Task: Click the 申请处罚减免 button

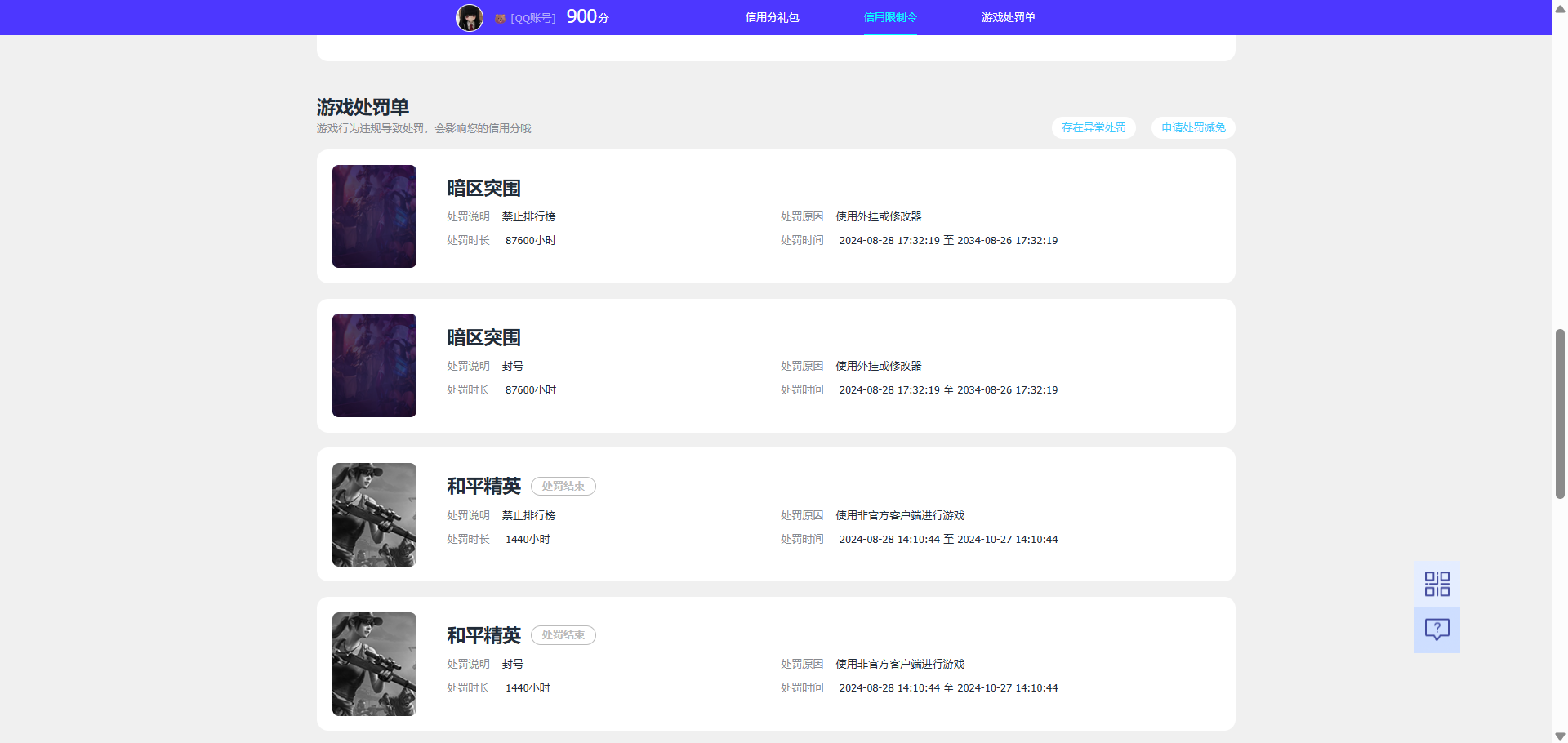Action: 1192,127
